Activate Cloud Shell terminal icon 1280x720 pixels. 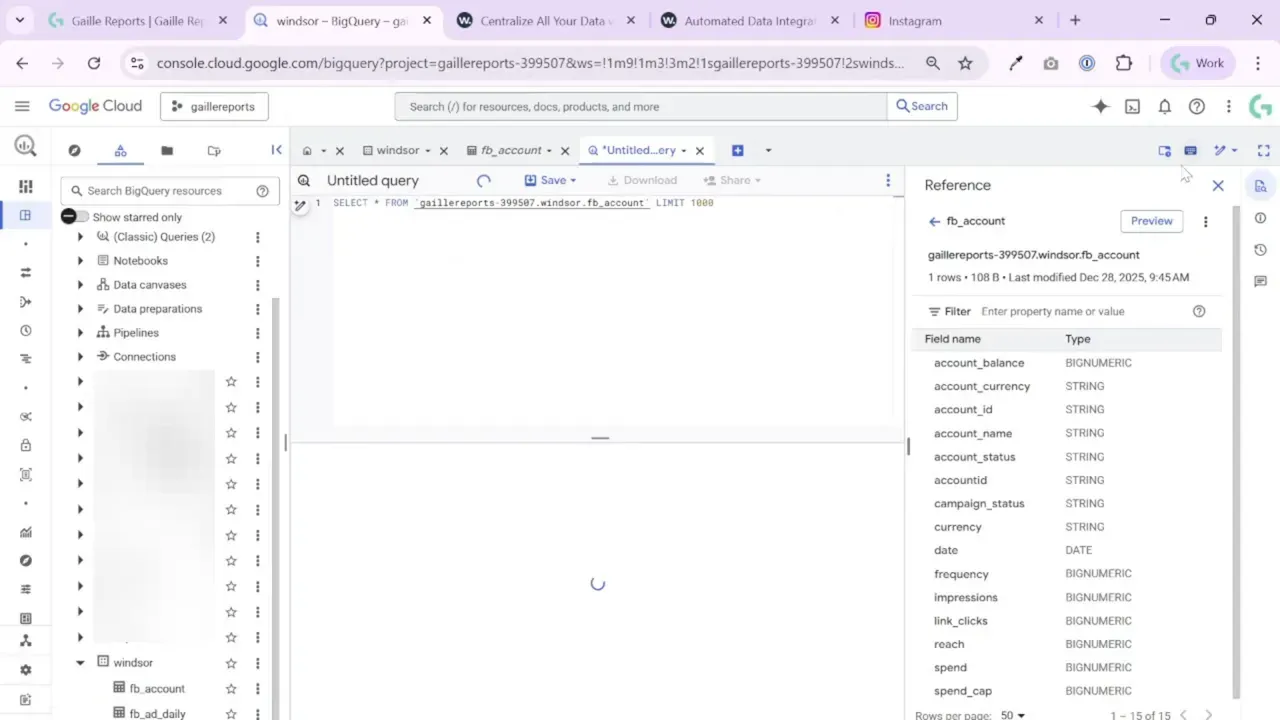(x=1132, y=106)
